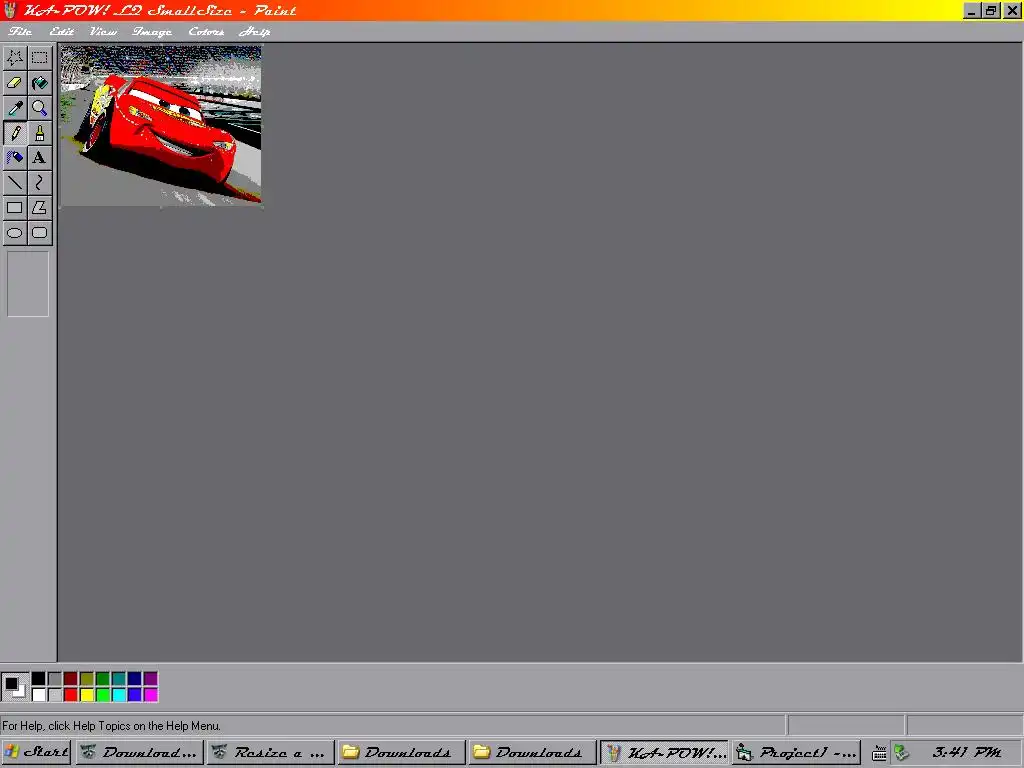The width and height of the screenshot is (1024, 768).
Task: Pick the olive palette color
Action: (x=87, y=679)
